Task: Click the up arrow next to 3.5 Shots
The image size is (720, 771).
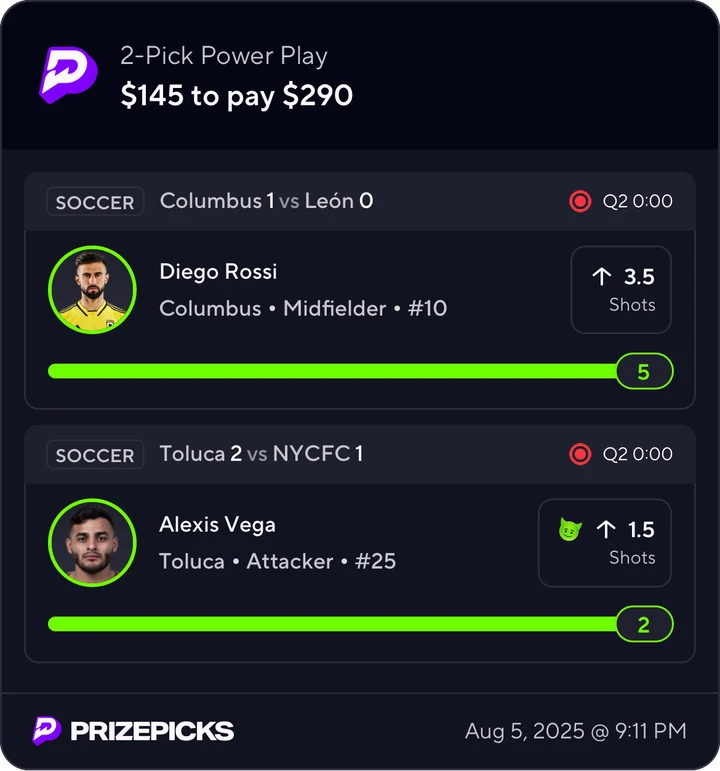Action: point(601,277)
